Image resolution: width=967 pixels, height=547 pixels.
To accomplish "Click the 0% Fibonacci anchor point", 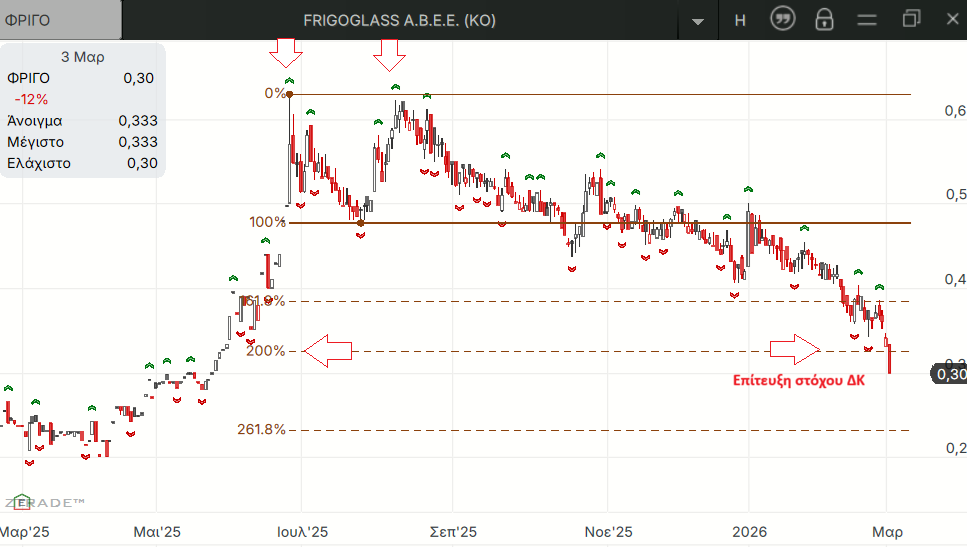I will [289, 94].
